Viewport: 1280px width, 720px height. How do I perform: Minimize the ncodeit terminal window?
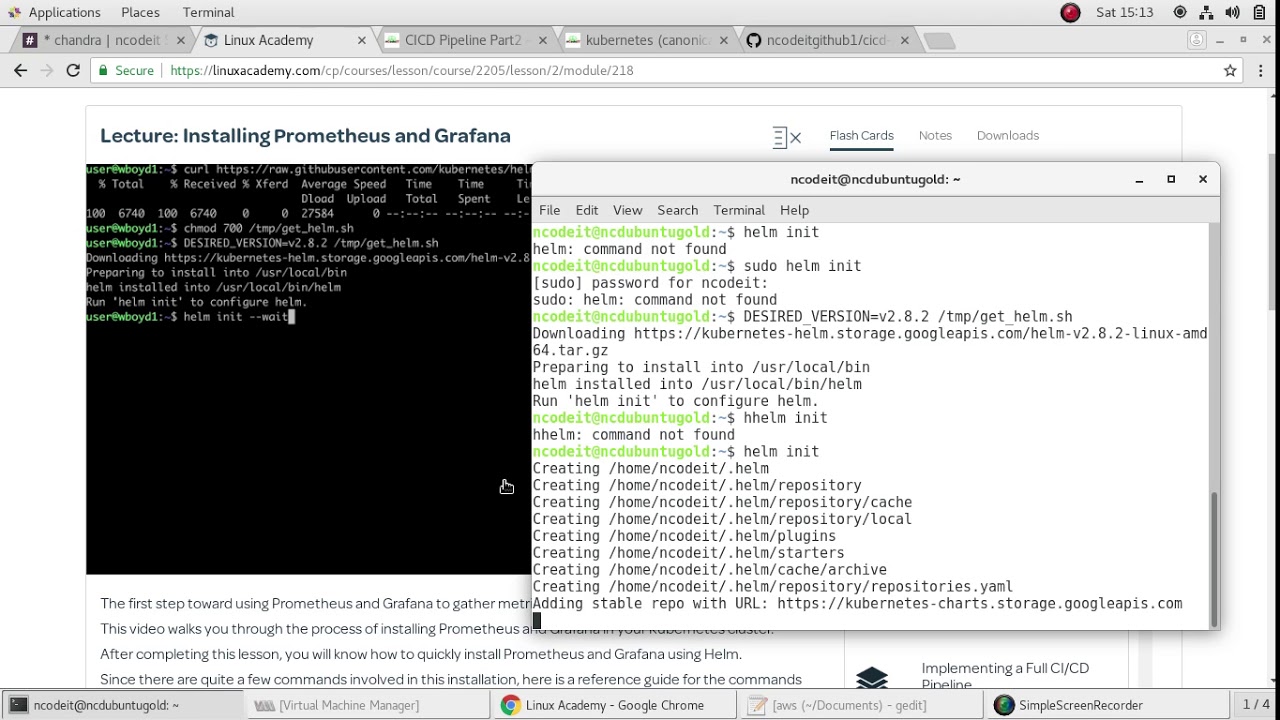coord(1139,180)
